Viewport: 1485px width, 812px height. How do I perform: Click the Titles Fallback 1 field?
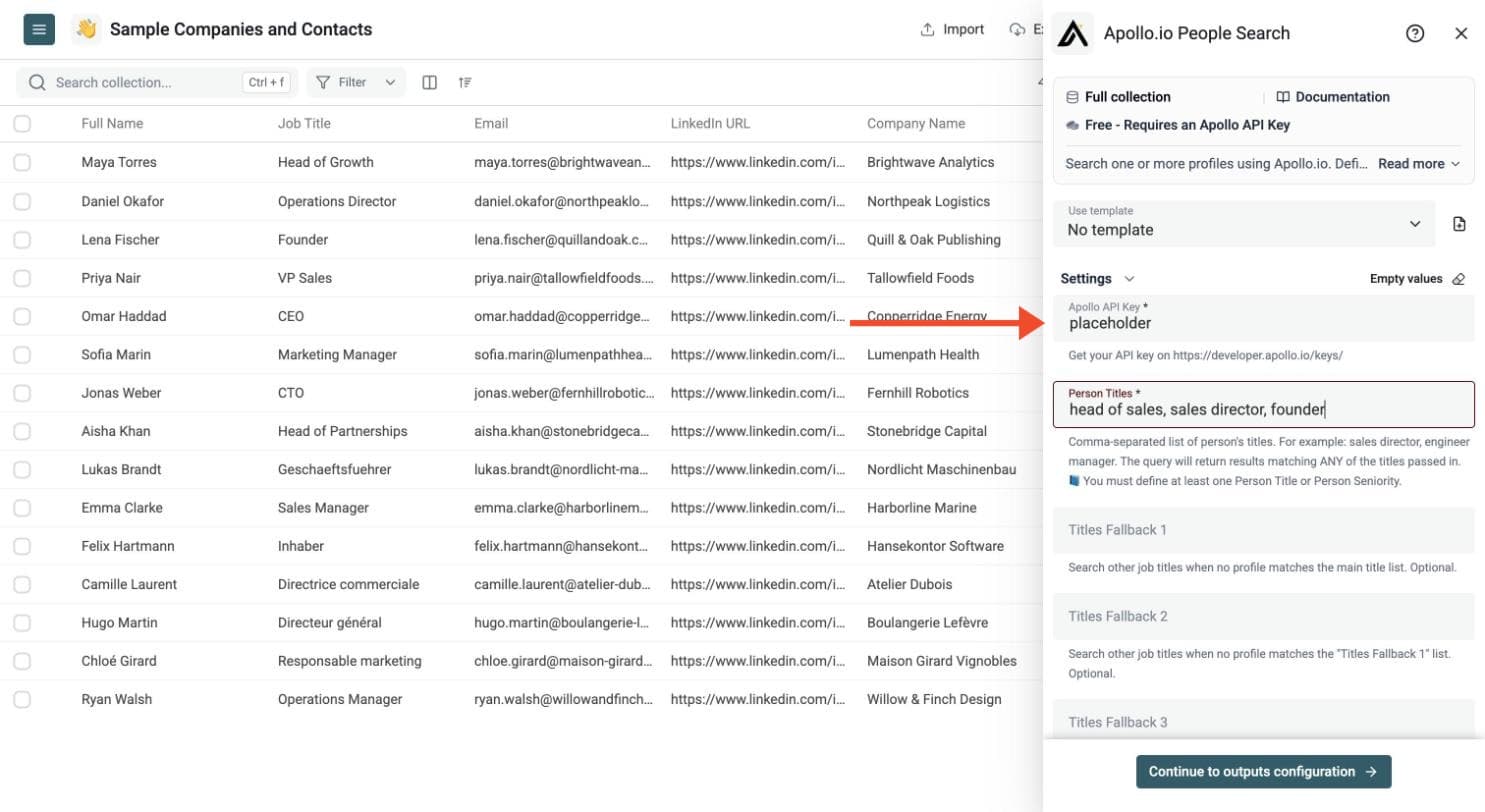click(x=1264, y=530)
